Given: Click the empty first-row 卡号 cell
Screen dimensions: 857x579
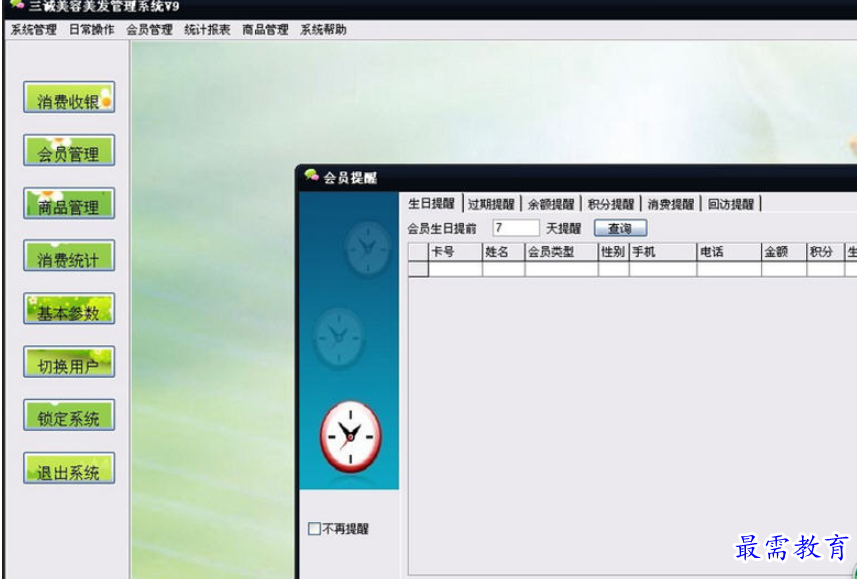Looking at the screenshot, I should [455, 269].
